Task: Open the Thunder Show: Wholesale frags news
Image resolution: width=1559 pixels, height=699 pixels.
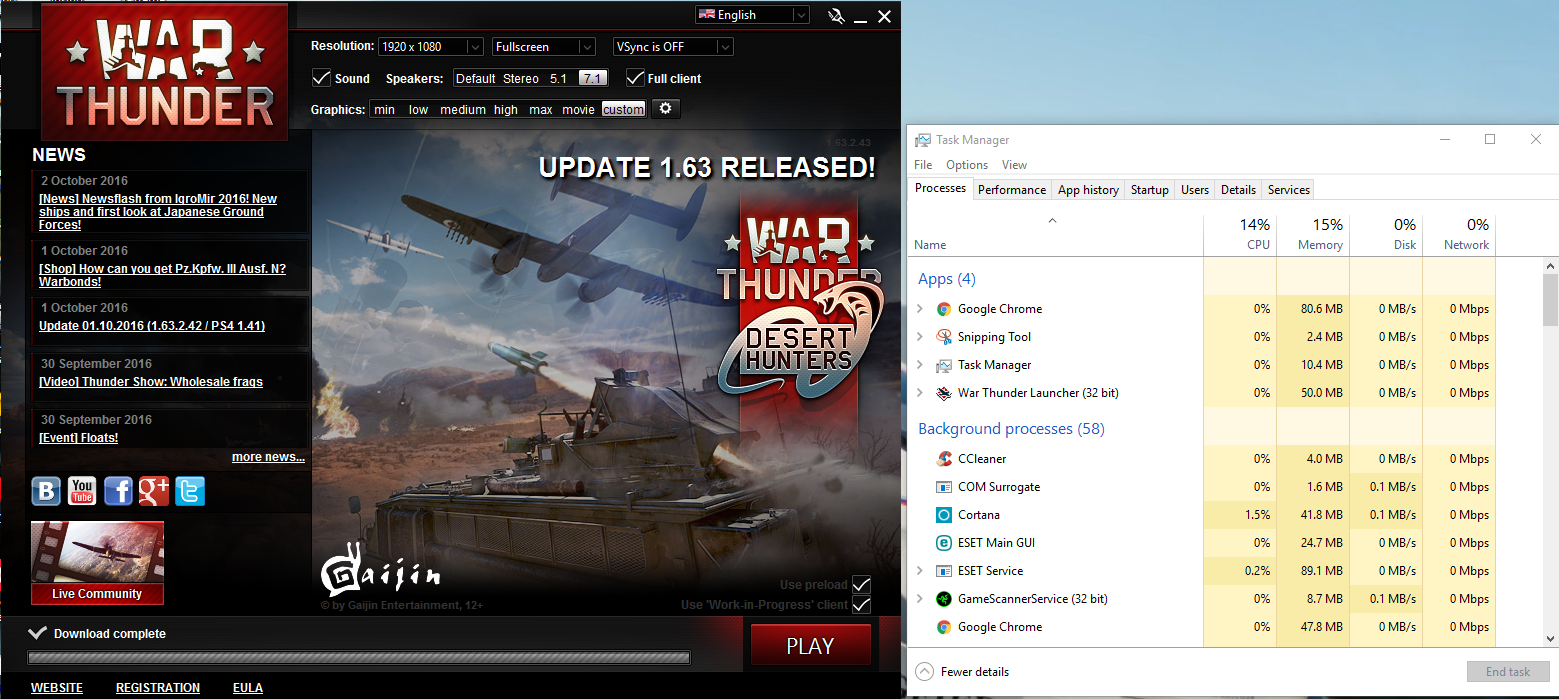Action: coord(151,382)
